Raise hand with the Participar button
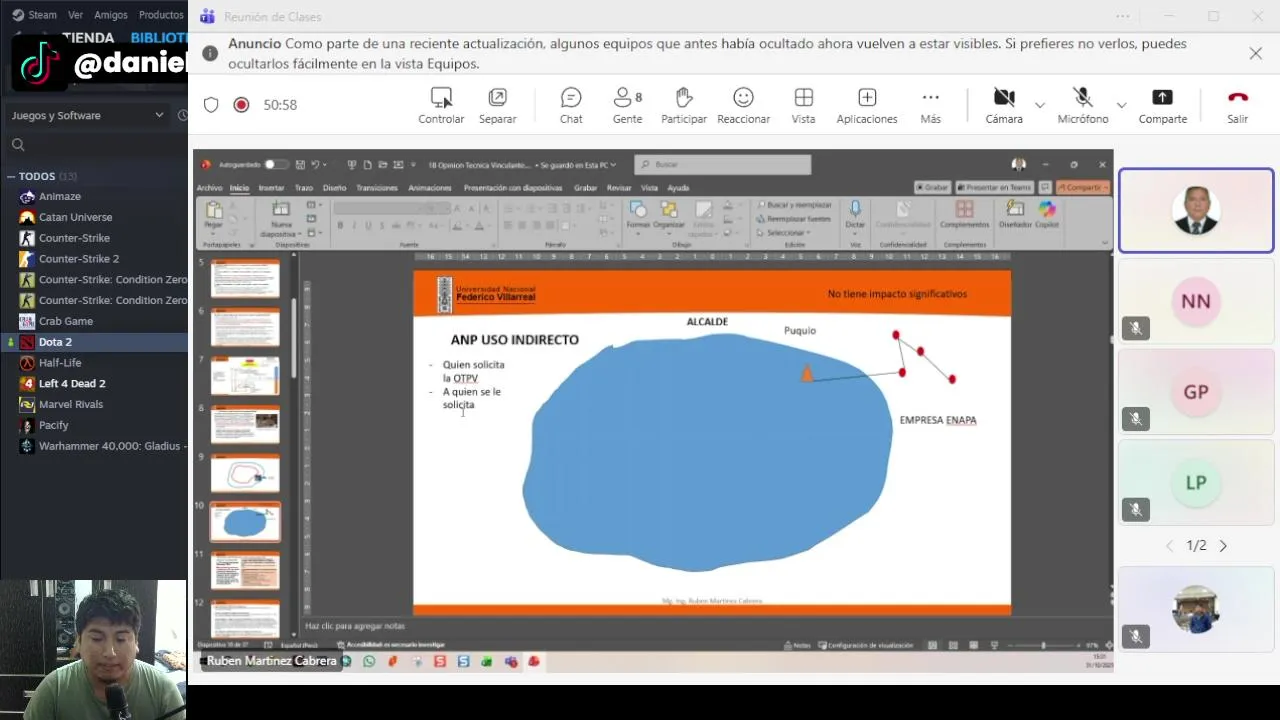Screen dimensions: 1280x720 coord(684,105)
